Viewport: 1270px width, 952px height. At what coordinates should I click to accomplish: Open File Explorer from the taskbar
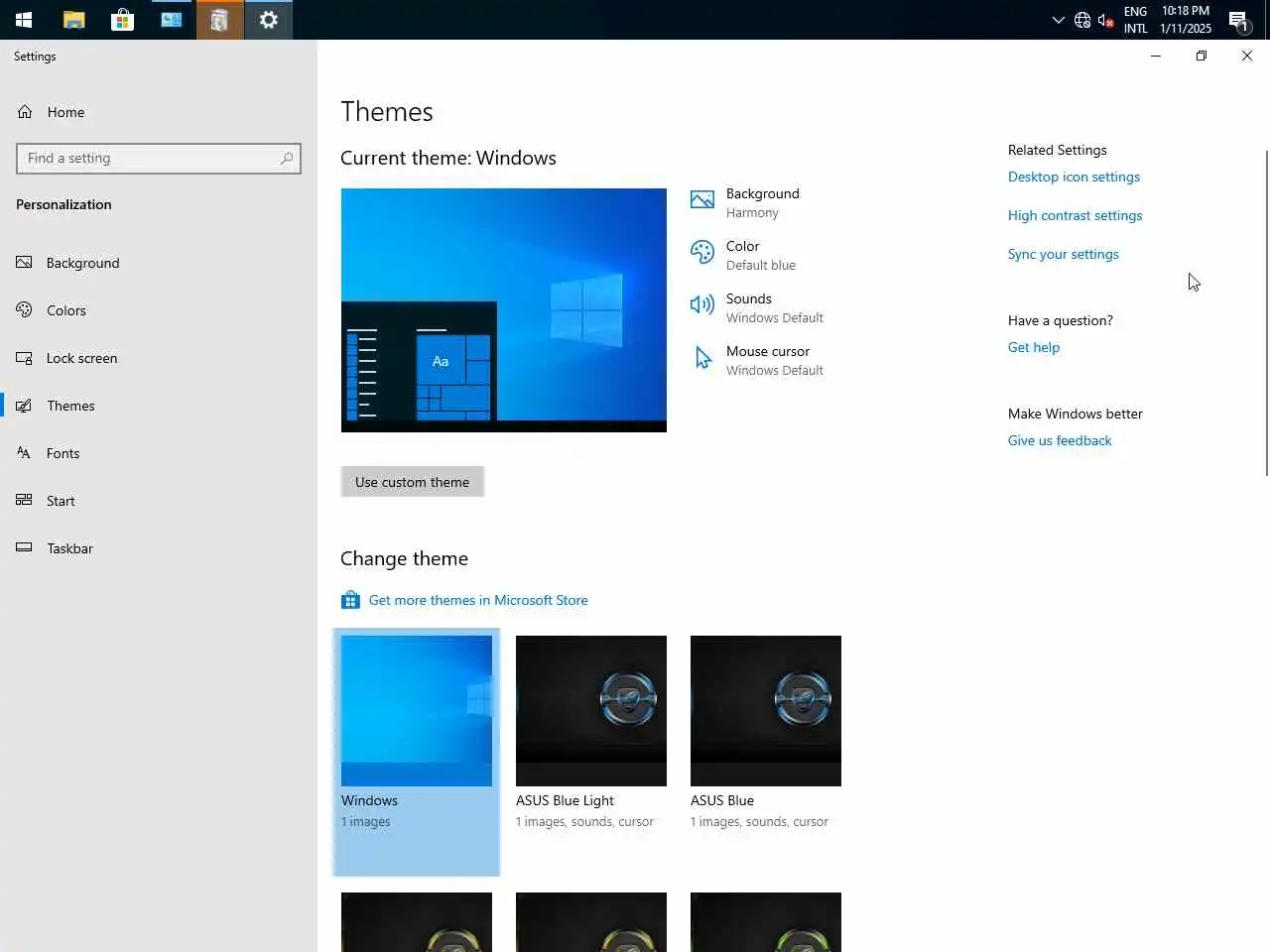click(73, 20)
